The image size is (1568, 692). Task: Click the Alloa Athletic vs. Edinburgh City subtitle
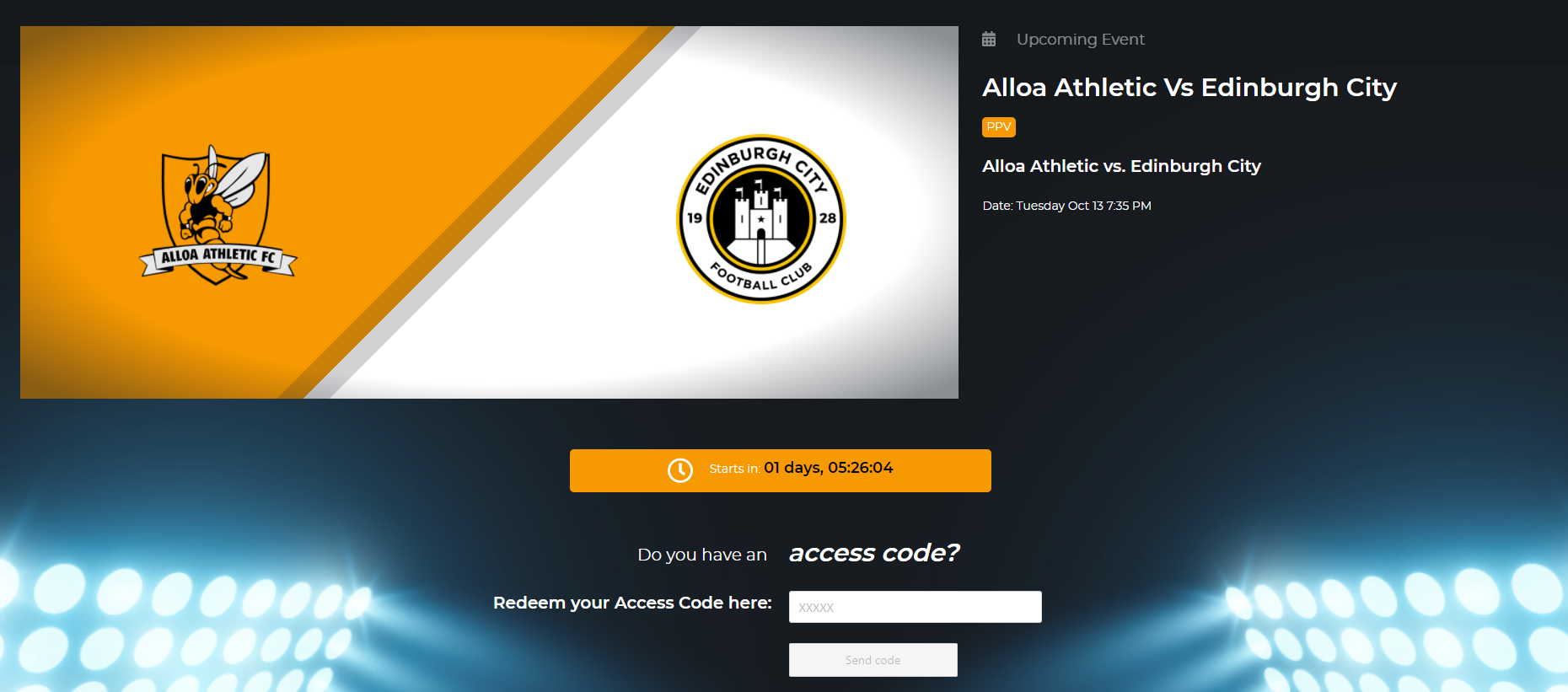pos(1121,166)
